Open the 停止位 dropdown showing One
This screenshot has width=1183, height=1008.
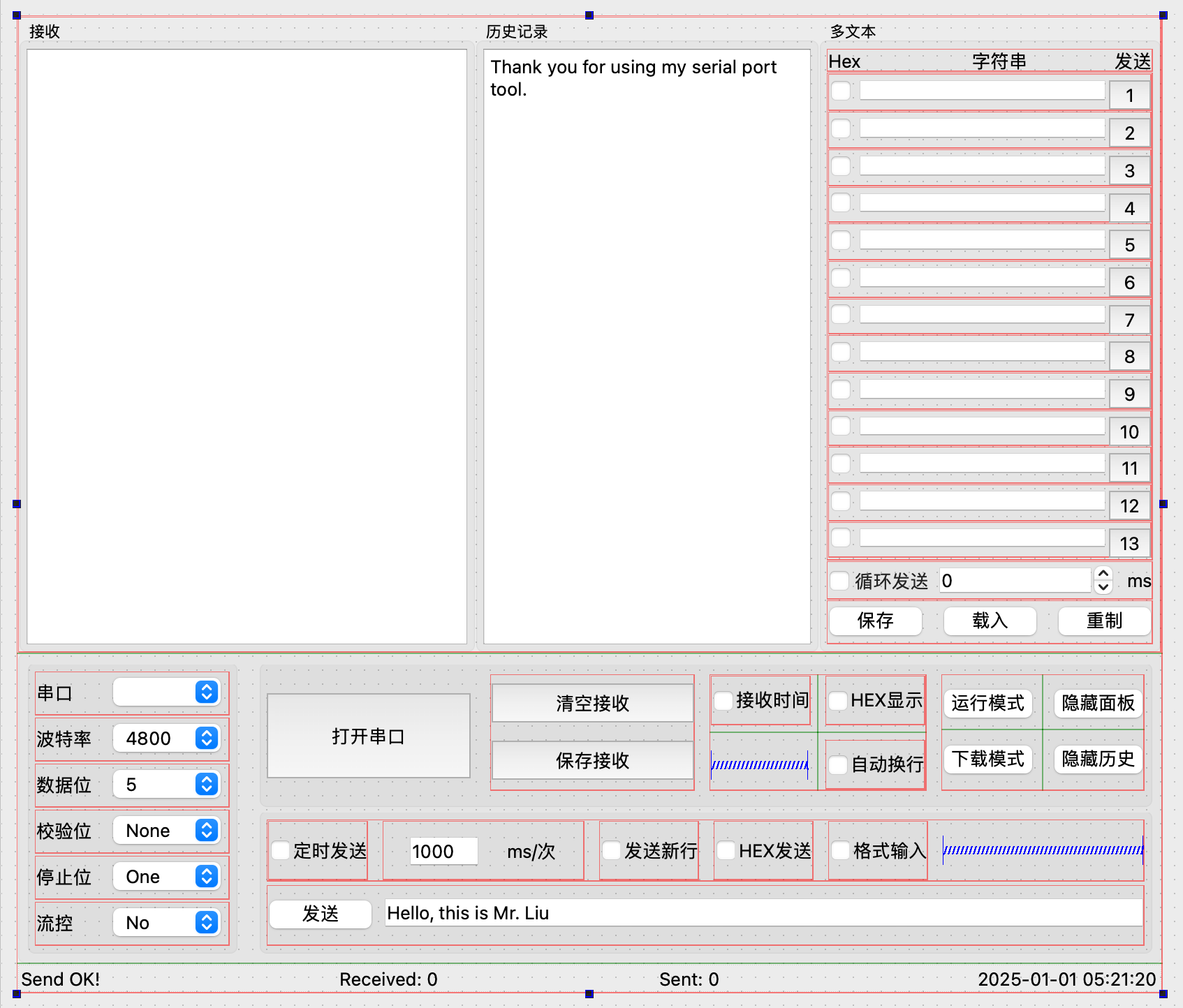(x=166, y=876)
